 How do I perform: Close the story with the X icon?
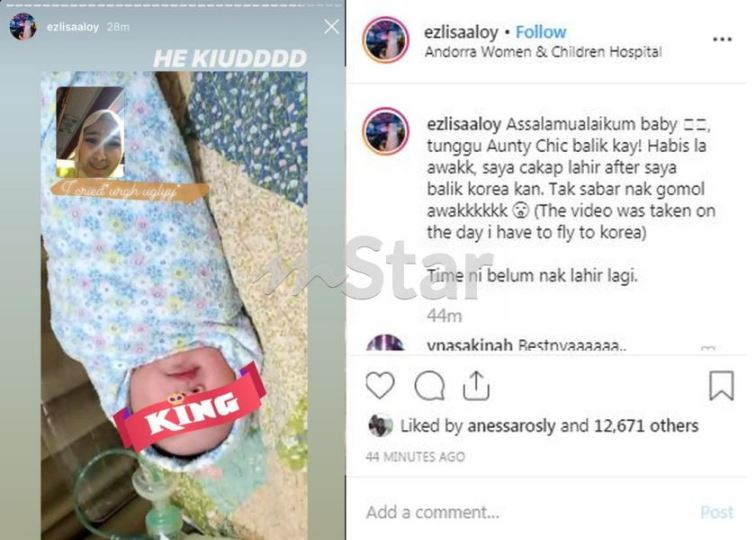tap(331, 26)
